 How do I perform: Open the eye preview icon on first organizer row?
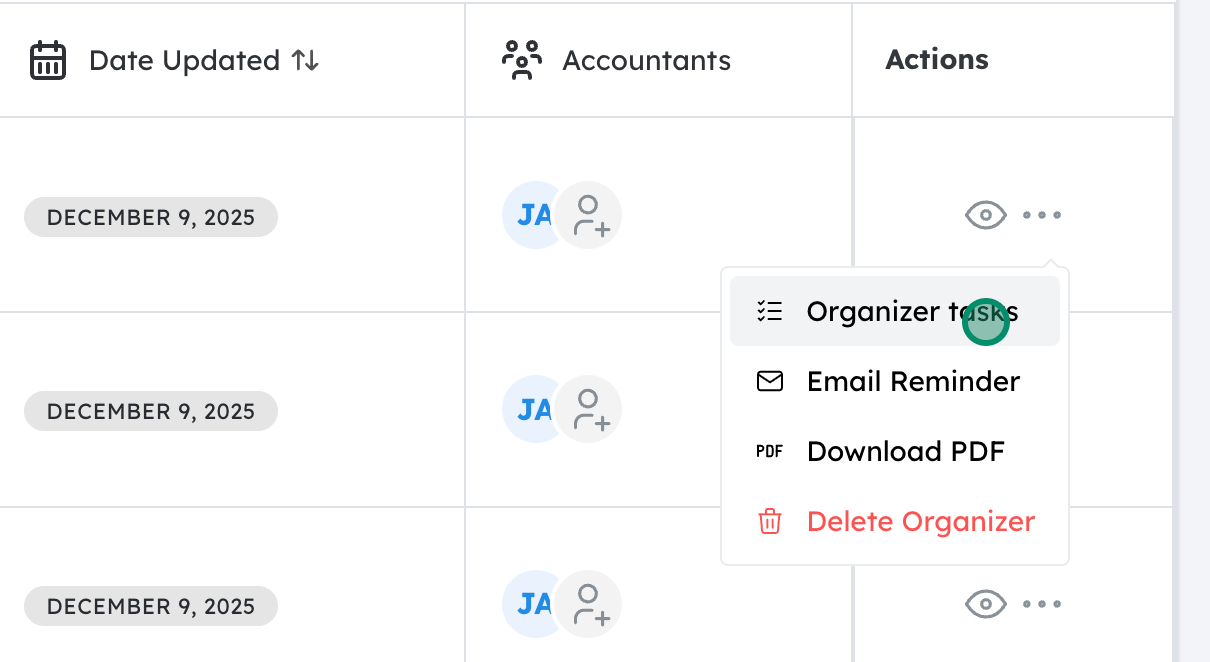tap(986, 215)
